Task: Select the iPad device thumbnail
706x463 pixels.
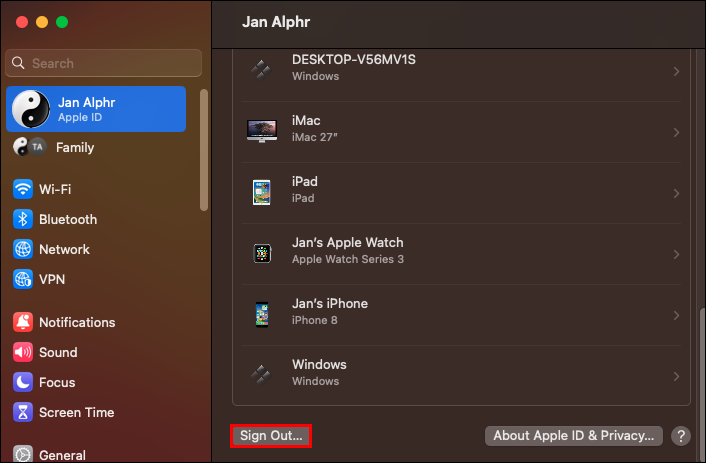Action: pos(261,193)
